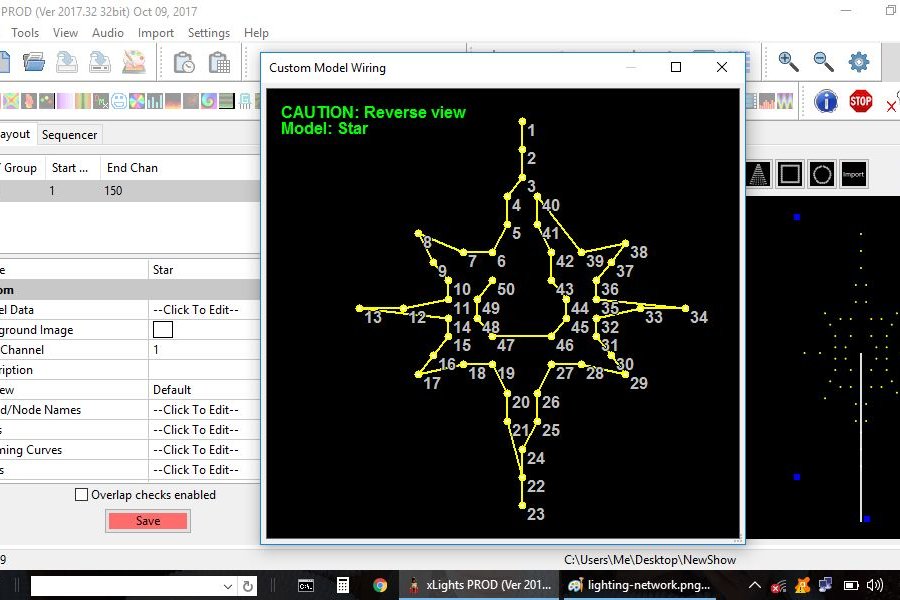Image resolution: width=900 pixels, height=600 pixels.
Task: Select the crossed Butterfly effect icon
Action: [11, 102]
